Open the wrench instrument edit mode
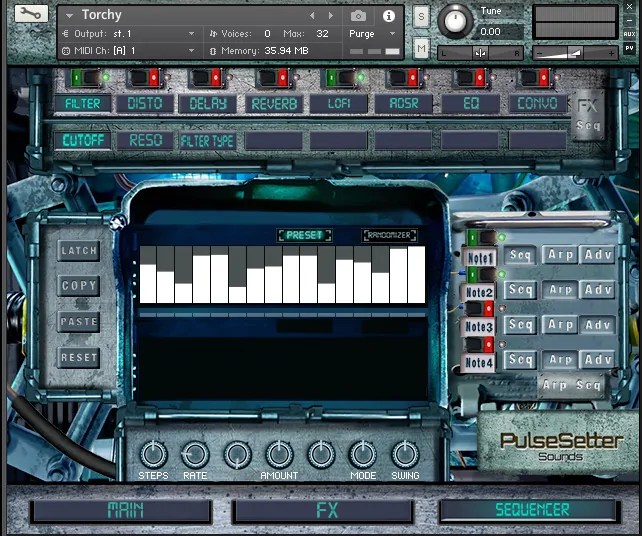 [31, 13]
